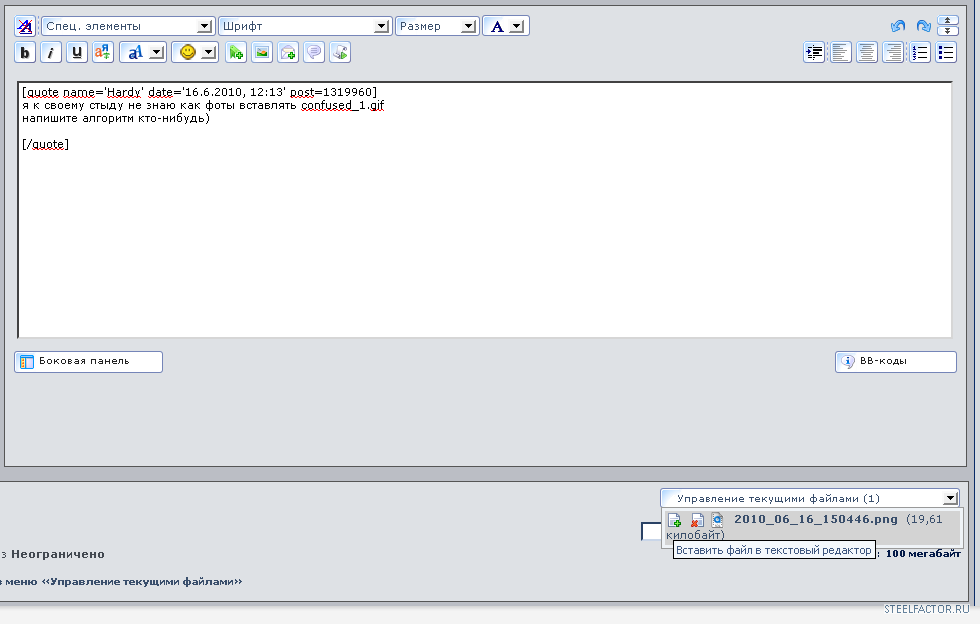Open the Спец. элементы dropdown

coord(128,26)
